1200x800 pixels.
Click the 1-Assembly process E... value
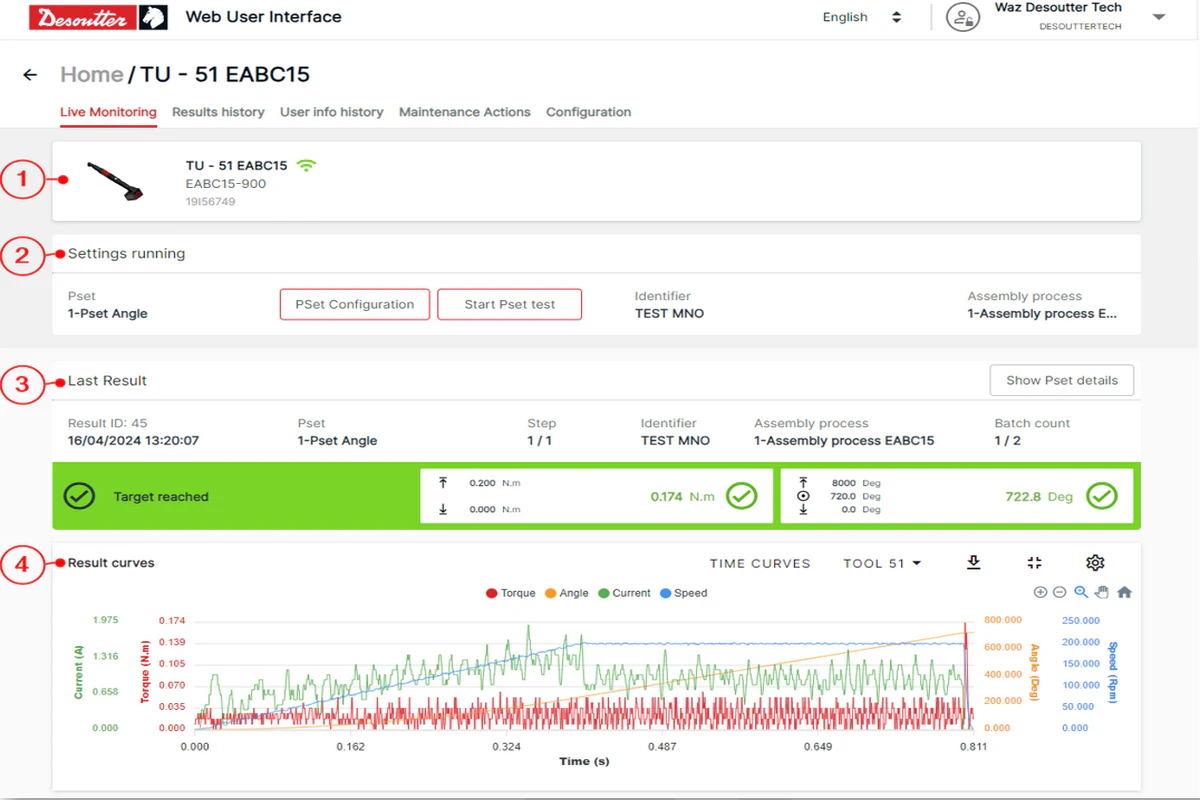click(1042, 313)
